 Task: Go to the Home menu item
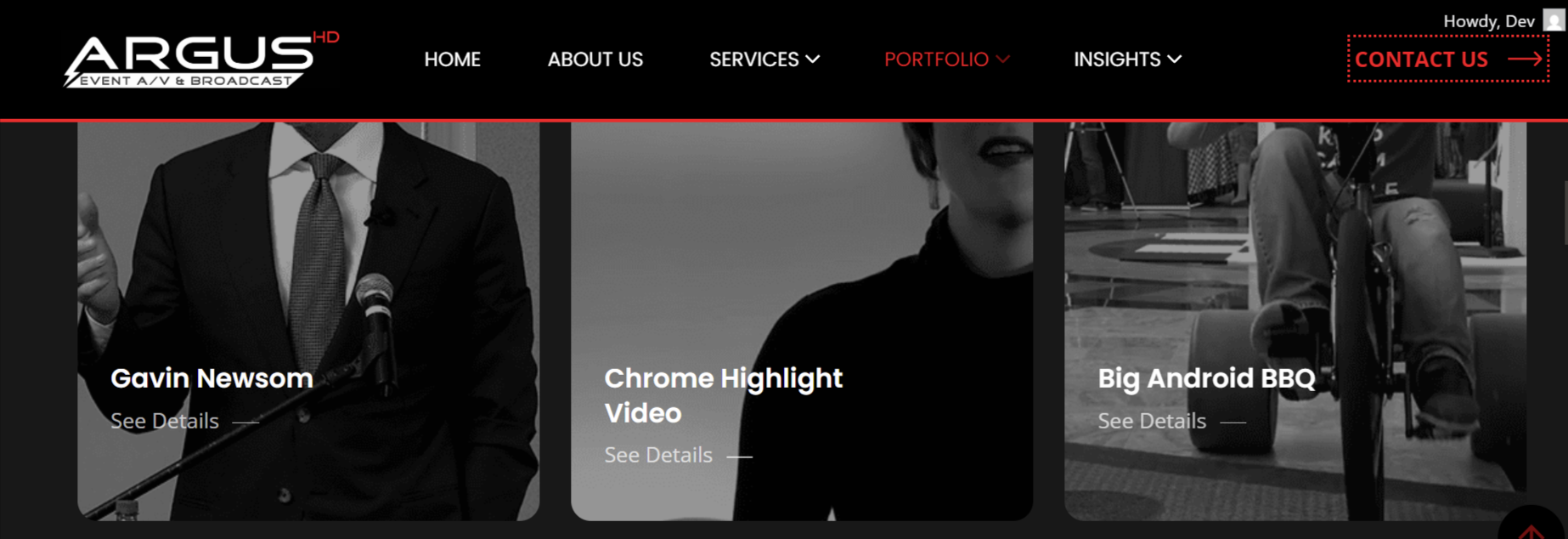tap(452, 60)
